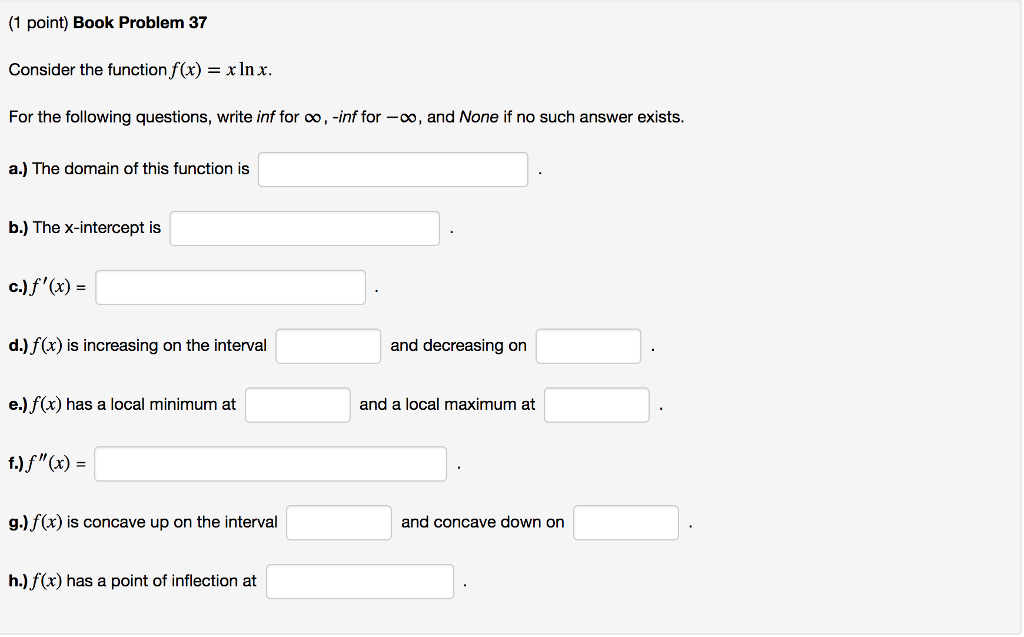Click the f'(x) answer box
Image resolution: width=1024 pixels, height=637 pixels.
coord(229,287)
